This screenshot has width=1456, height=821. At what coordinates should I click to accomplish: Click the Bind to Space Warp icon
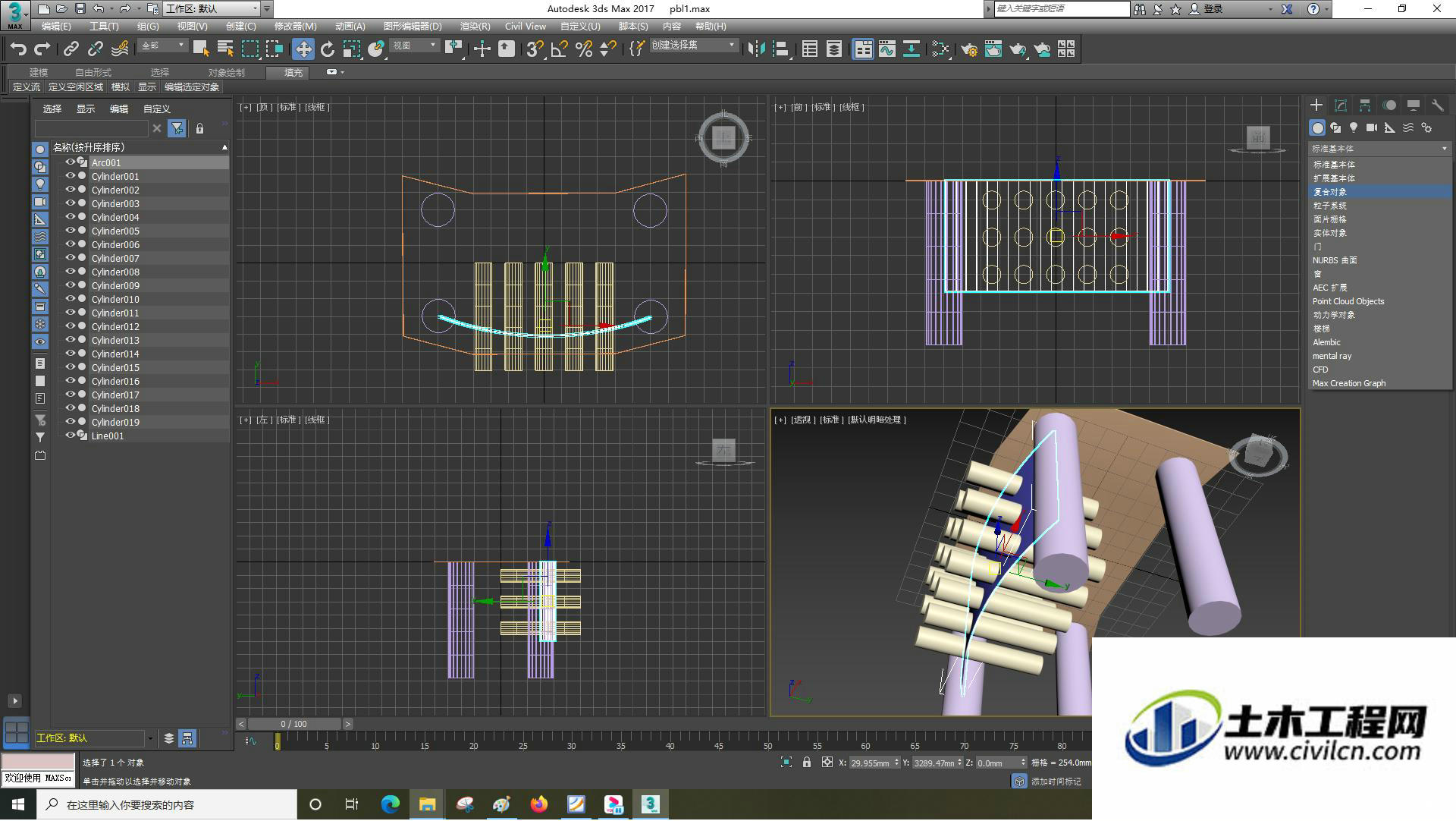point(120,49)
